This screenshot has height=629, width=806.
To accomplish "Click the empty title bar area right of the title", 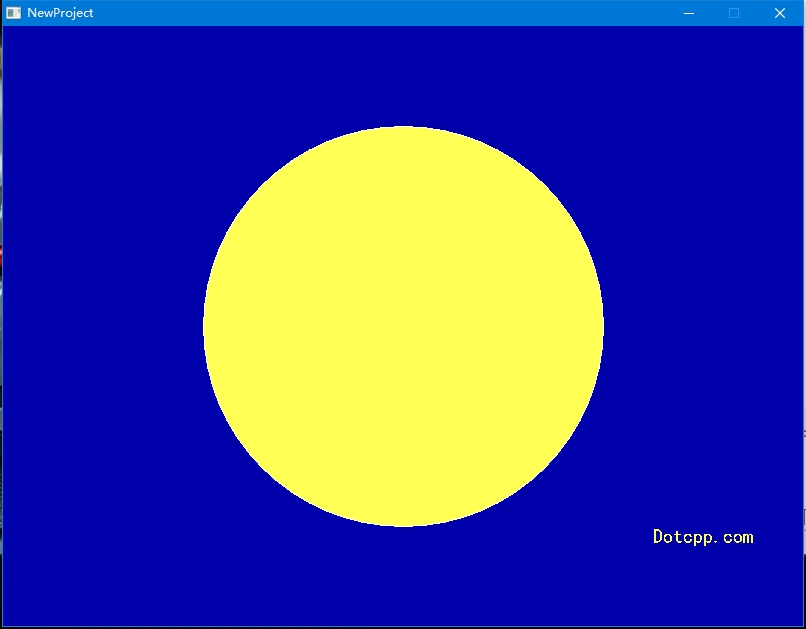I will pos(380,13).
